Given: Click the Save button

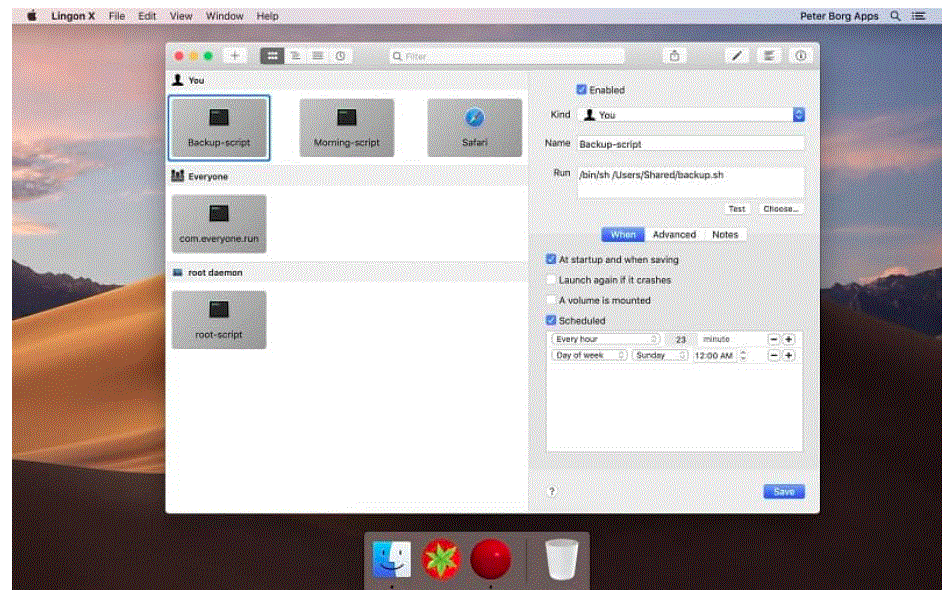Looking at the screenshot, I should click(x=784, y=491).
